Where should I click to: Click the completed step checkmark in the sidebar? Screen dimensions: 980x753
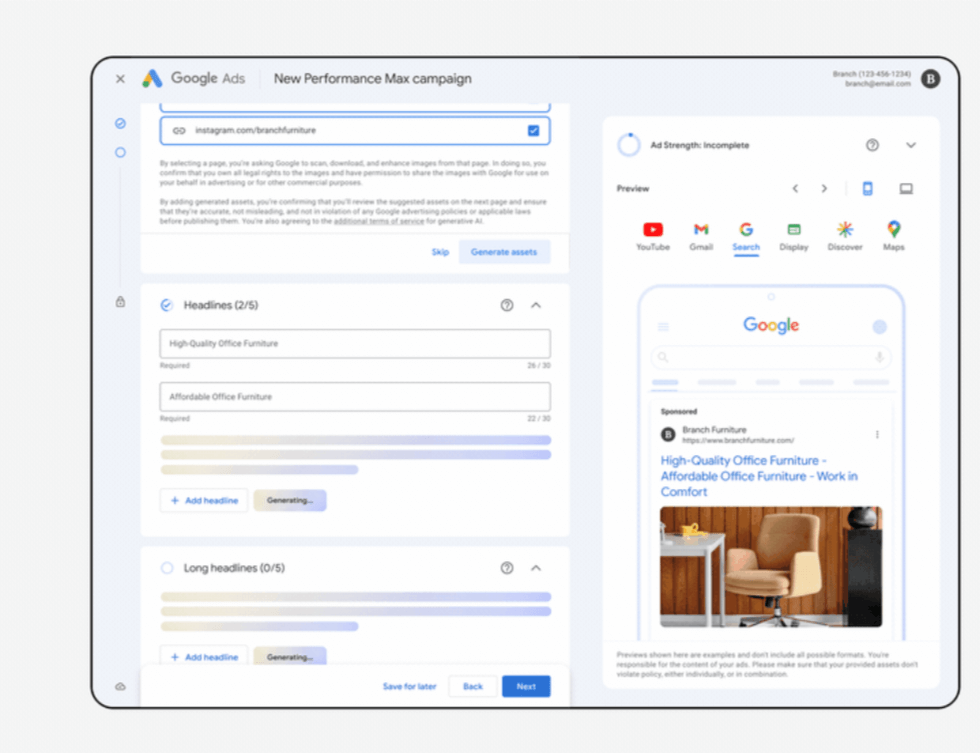click(x=121, y=123)
